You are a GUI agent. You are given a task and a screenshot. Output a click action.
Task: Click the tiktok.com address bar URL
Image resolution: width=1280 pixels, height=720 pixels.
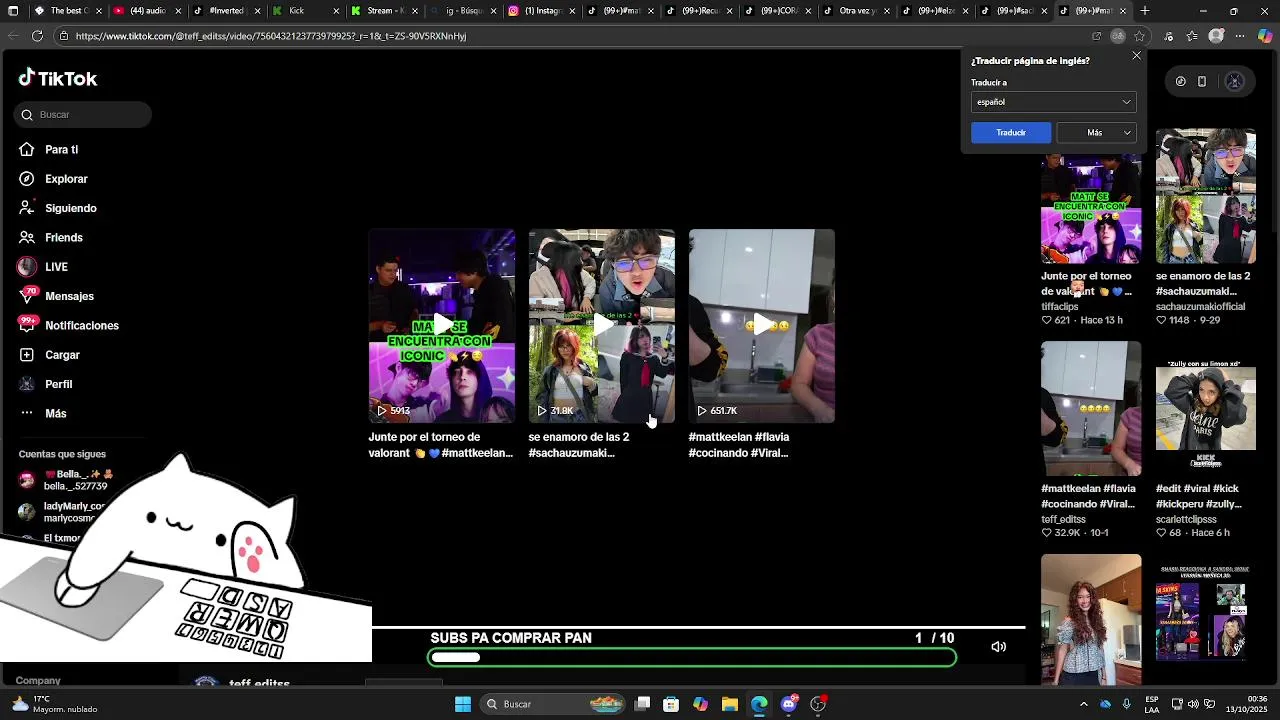click(270, 36)
